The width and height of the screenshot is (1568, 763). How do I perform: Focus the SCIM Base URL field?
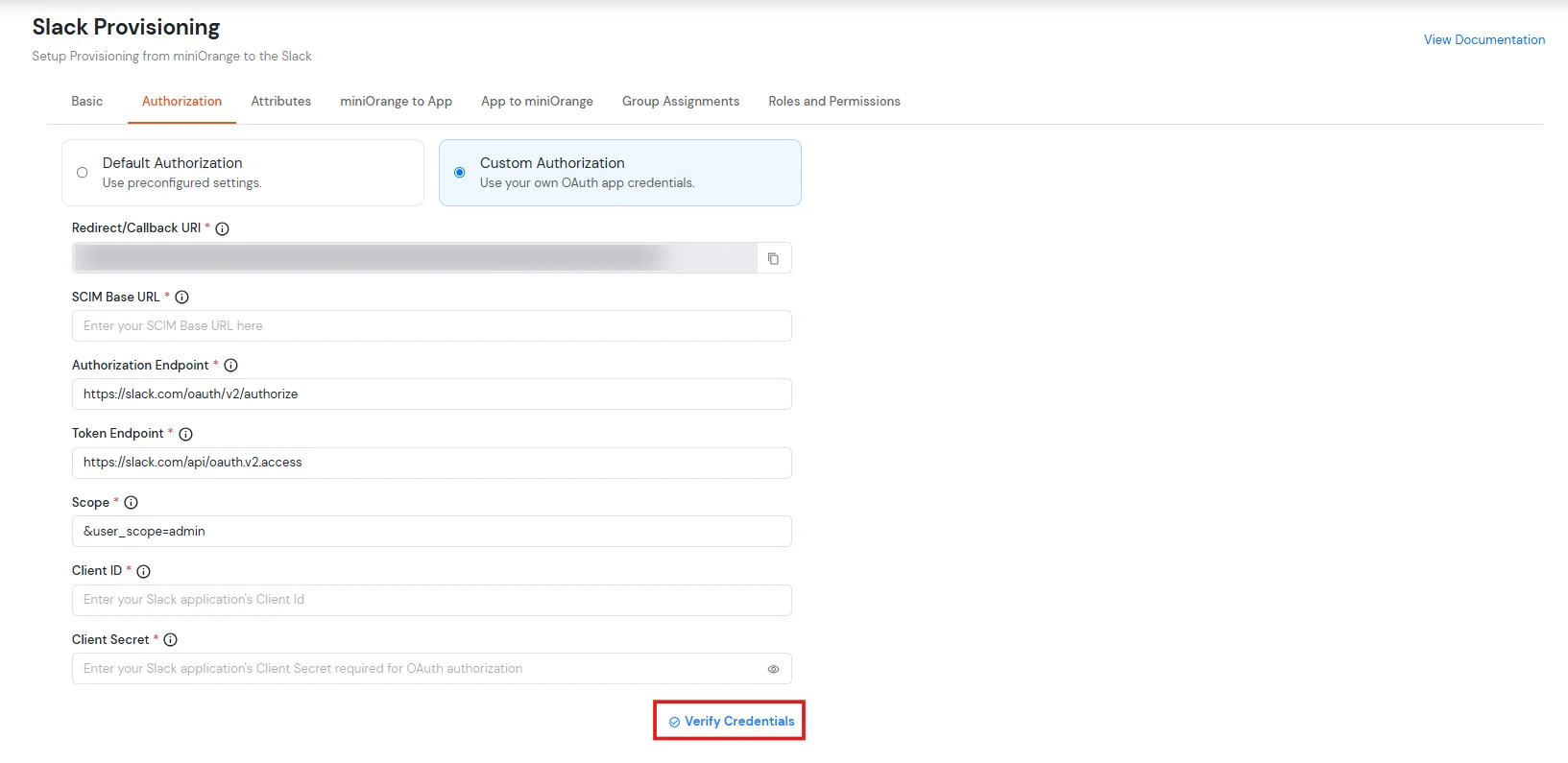click(x=431, y=325)
